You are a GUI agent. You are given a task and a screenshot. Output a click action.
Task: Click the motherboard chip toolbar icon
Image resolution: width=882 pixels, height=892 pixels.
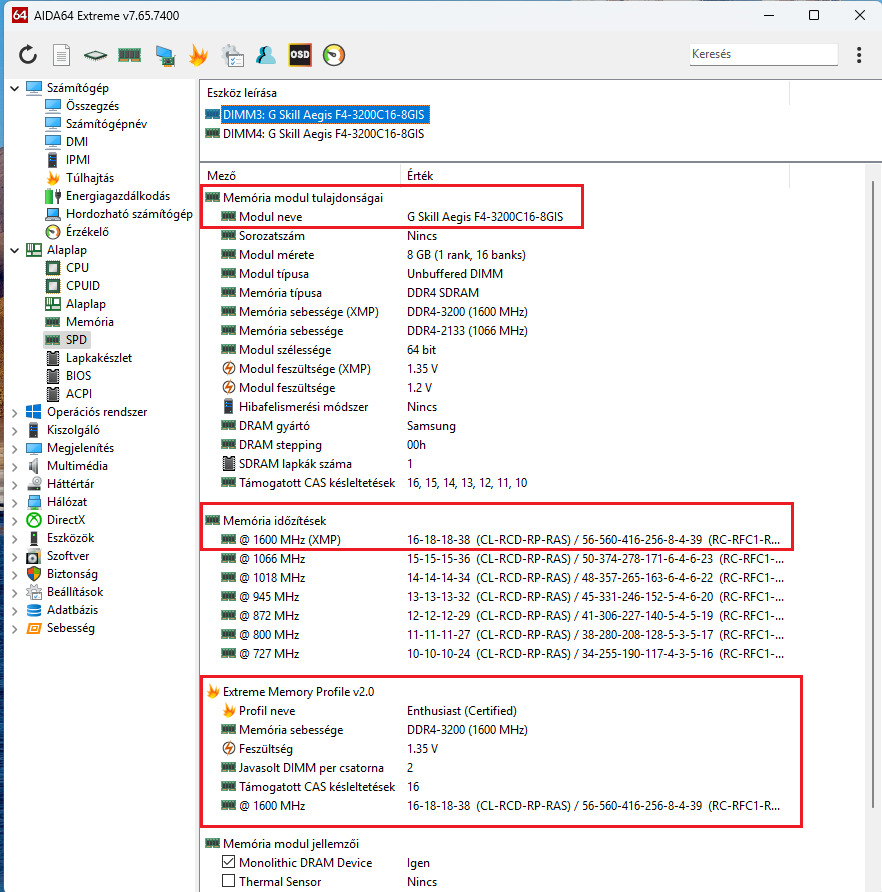pyautogui.click(x=95, y=55)
